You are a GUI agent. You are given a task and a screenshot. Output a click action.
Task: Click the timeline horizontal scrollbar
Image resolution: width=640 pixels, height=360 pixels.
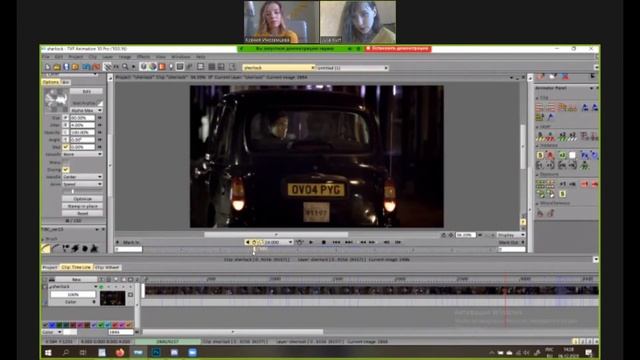(x=233, y=332)
